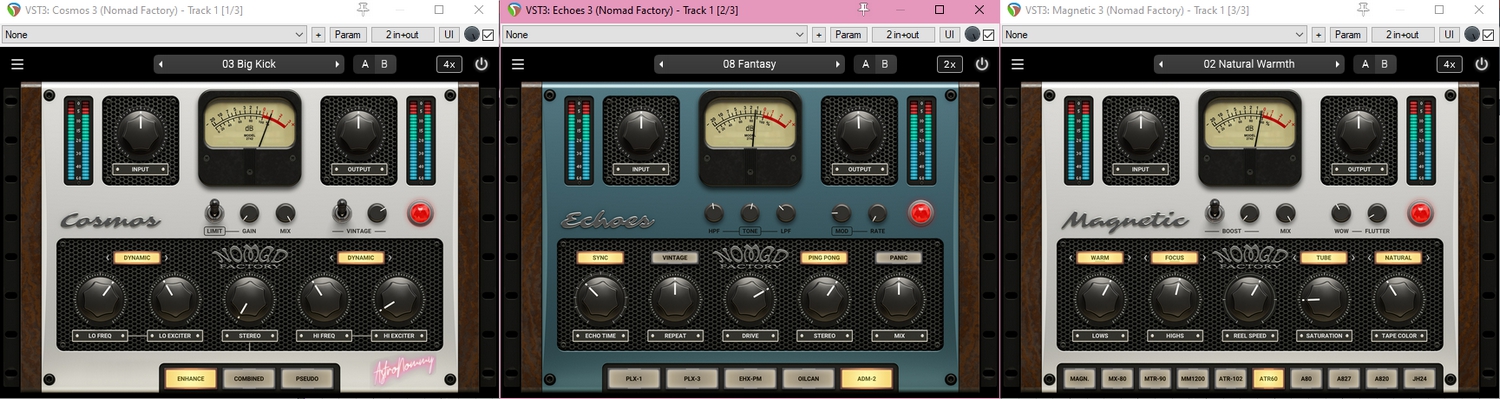Open the hamburger menu in Cosmos plugin
Image resolution: width=1500 pixels, height=399 pixels.
(17, 64)
